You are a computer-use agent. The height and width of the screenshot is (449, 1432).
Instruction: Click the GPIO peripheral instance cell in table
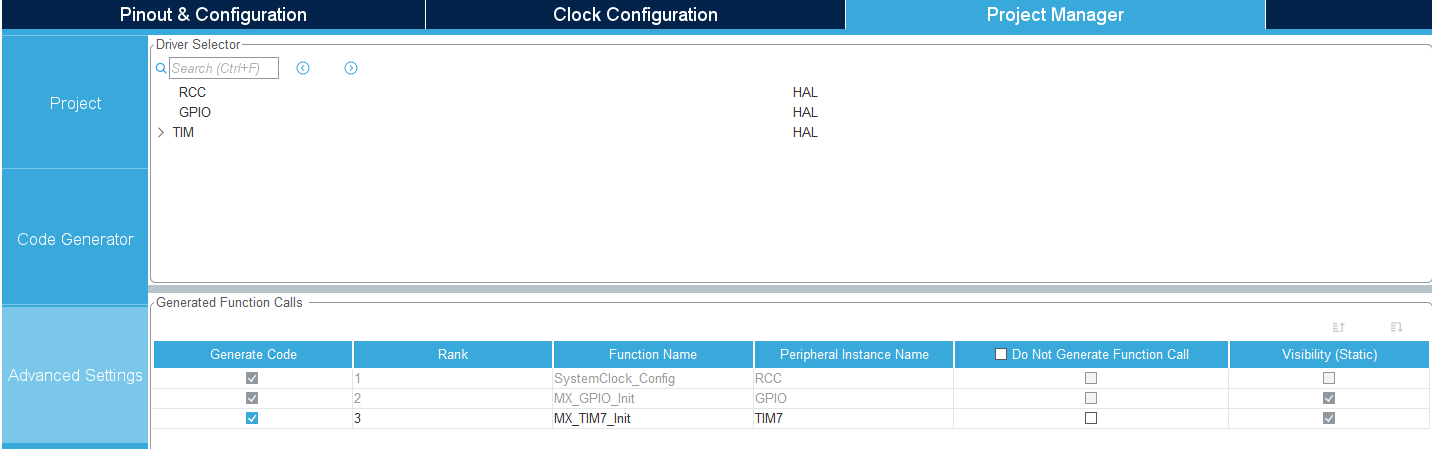pyautogui.click(x=854, y=398)
